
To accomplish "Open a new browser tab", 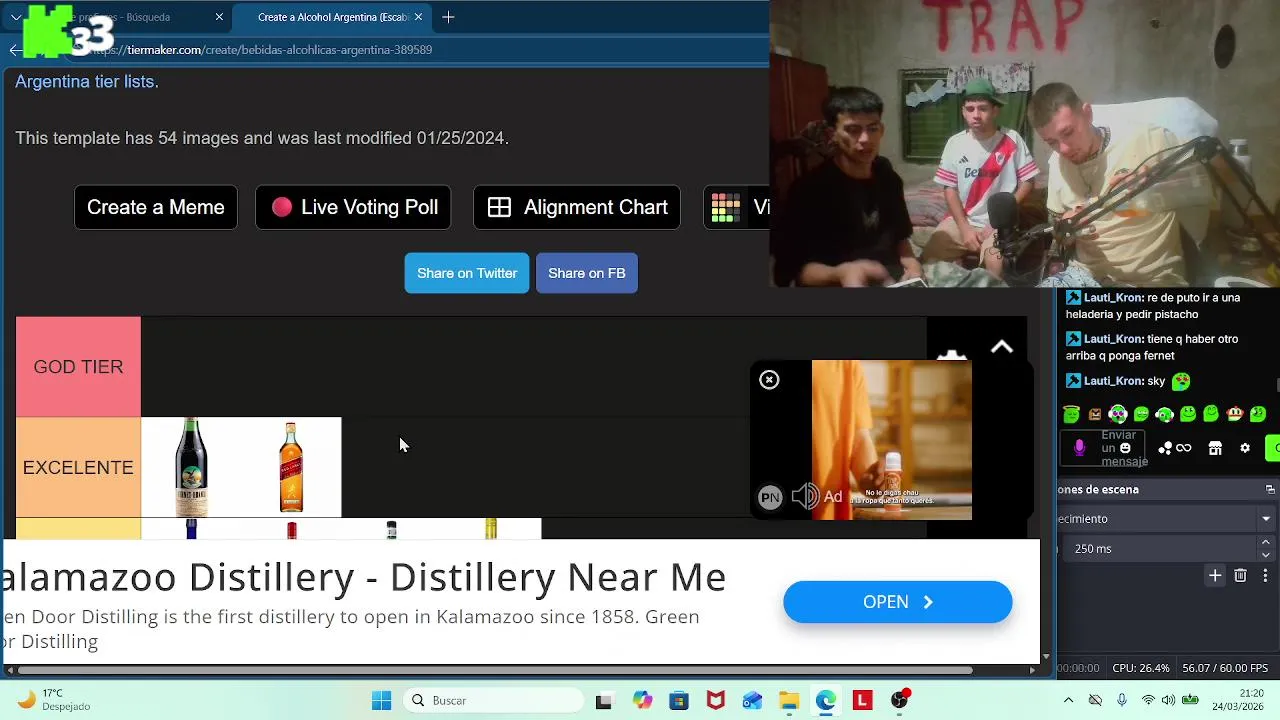I will point(448,17).
